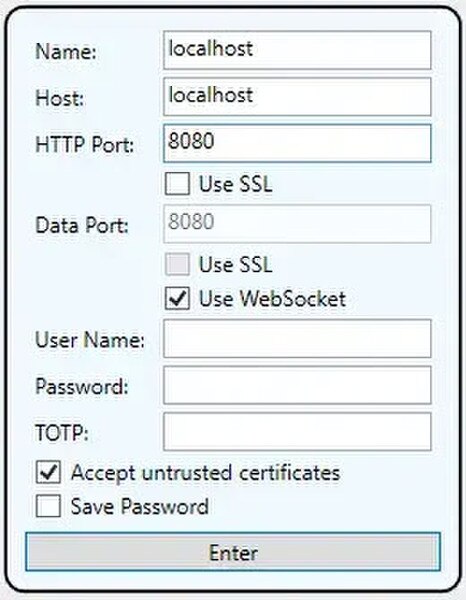
Task: Focus the Password input box
Action: pos(297,385)
